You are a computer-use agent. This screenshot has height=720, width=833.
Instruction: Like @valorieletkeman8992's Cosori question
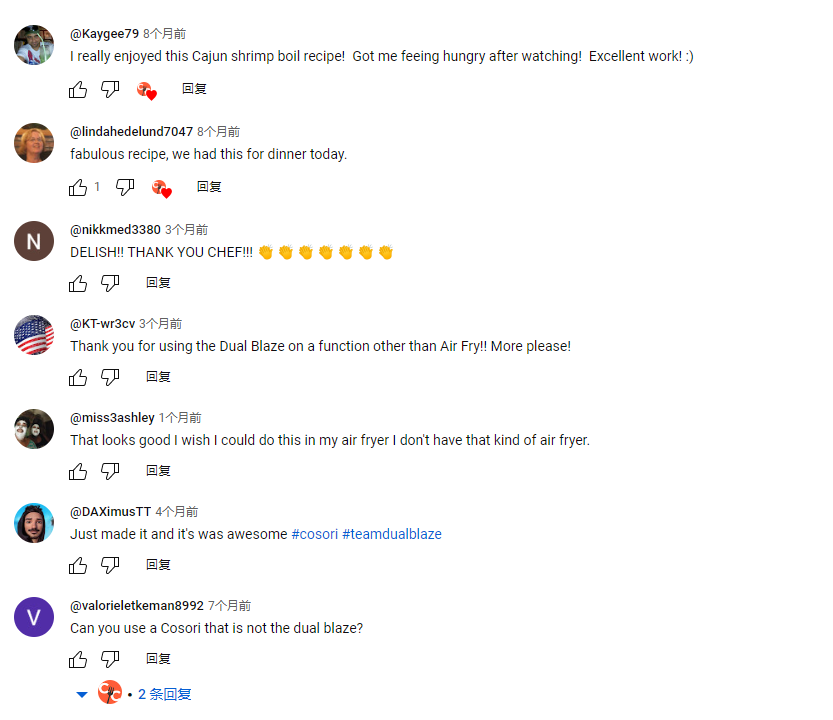78,659
